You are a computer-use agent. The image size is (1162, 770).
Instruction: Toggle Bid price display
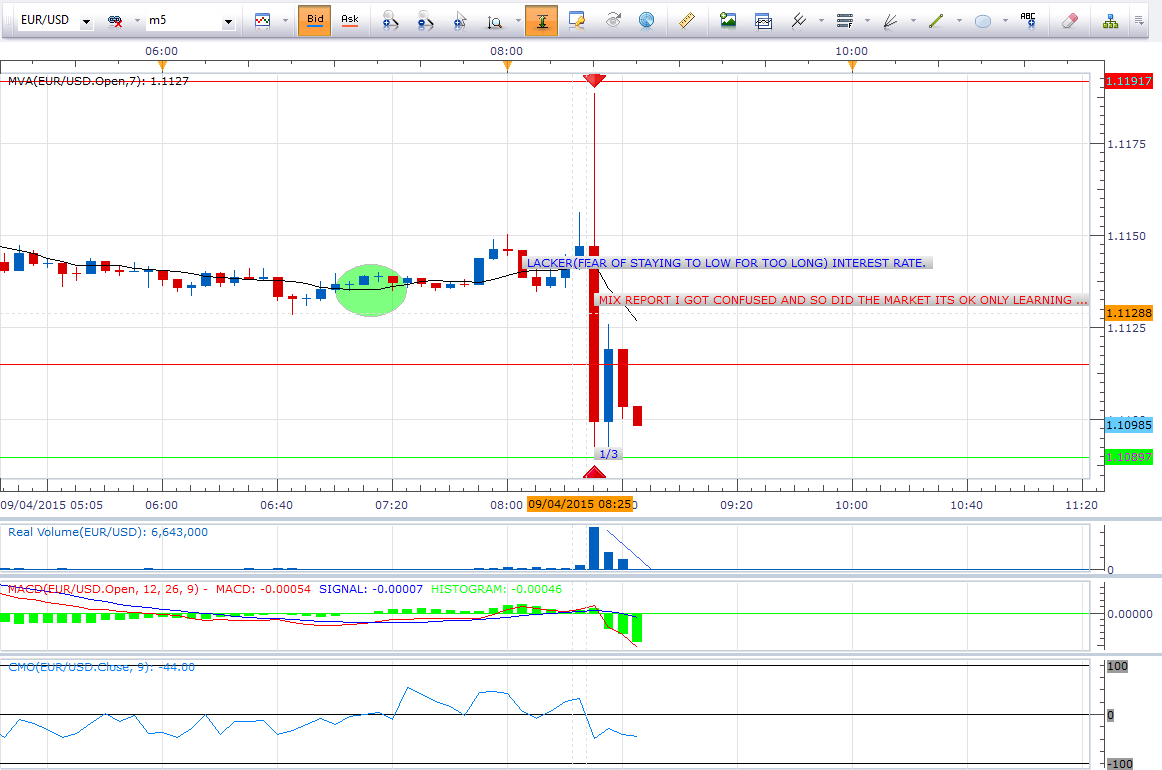pos(314,19)
